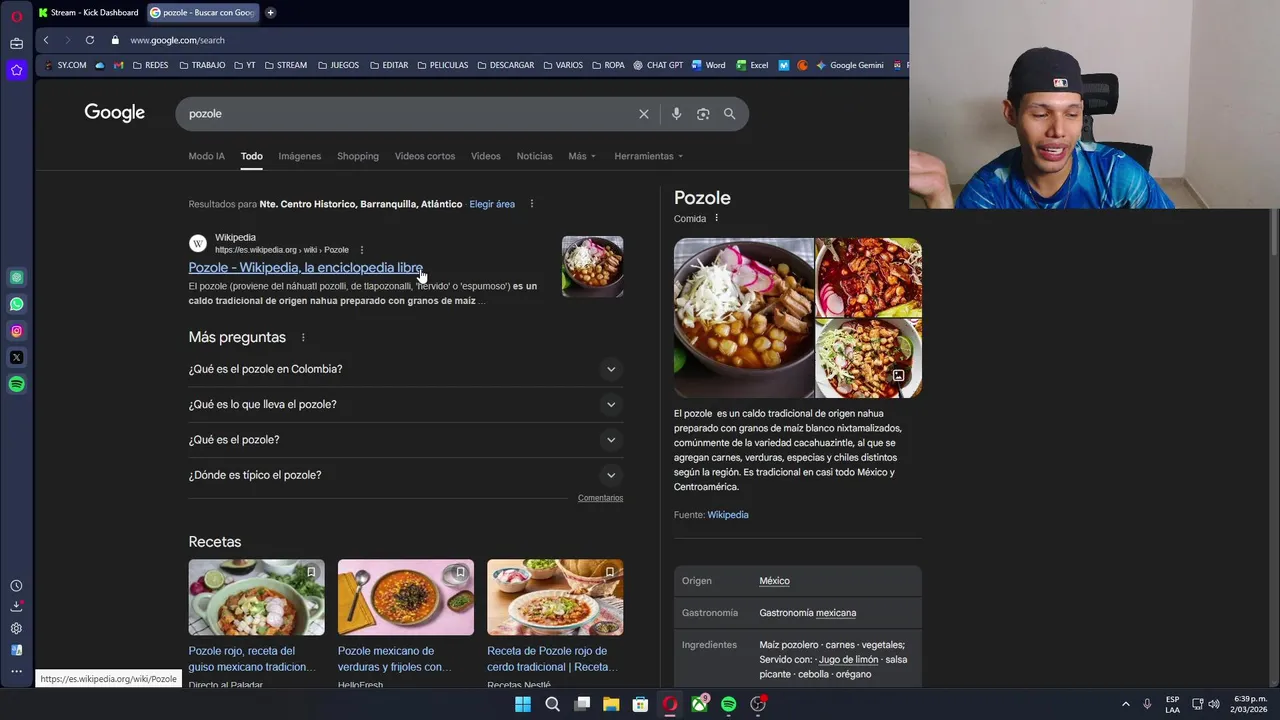Open Opera workspaces briefcase icon

tap(16, 43)
